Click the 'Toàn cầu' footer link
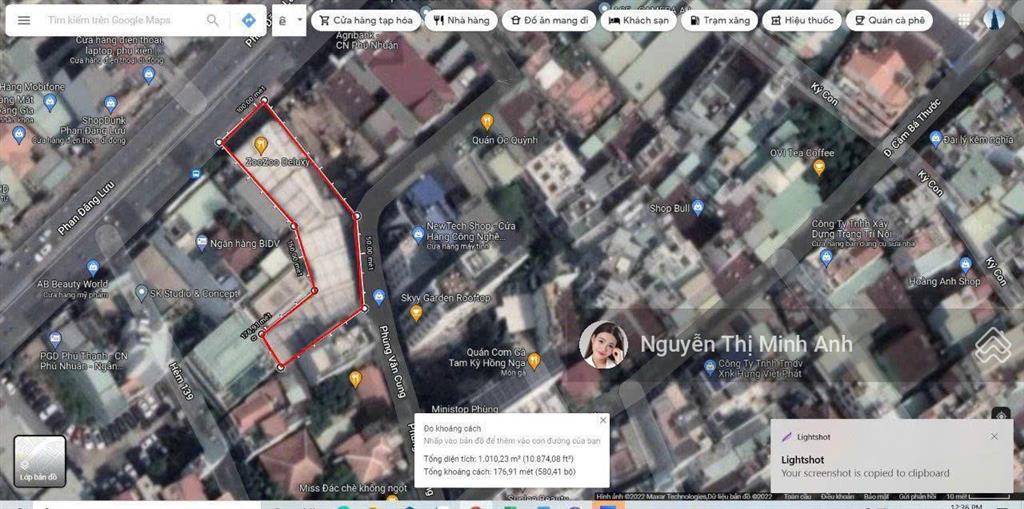The width and height of the screenshot is (1024, 509). [x=796, y=497]
